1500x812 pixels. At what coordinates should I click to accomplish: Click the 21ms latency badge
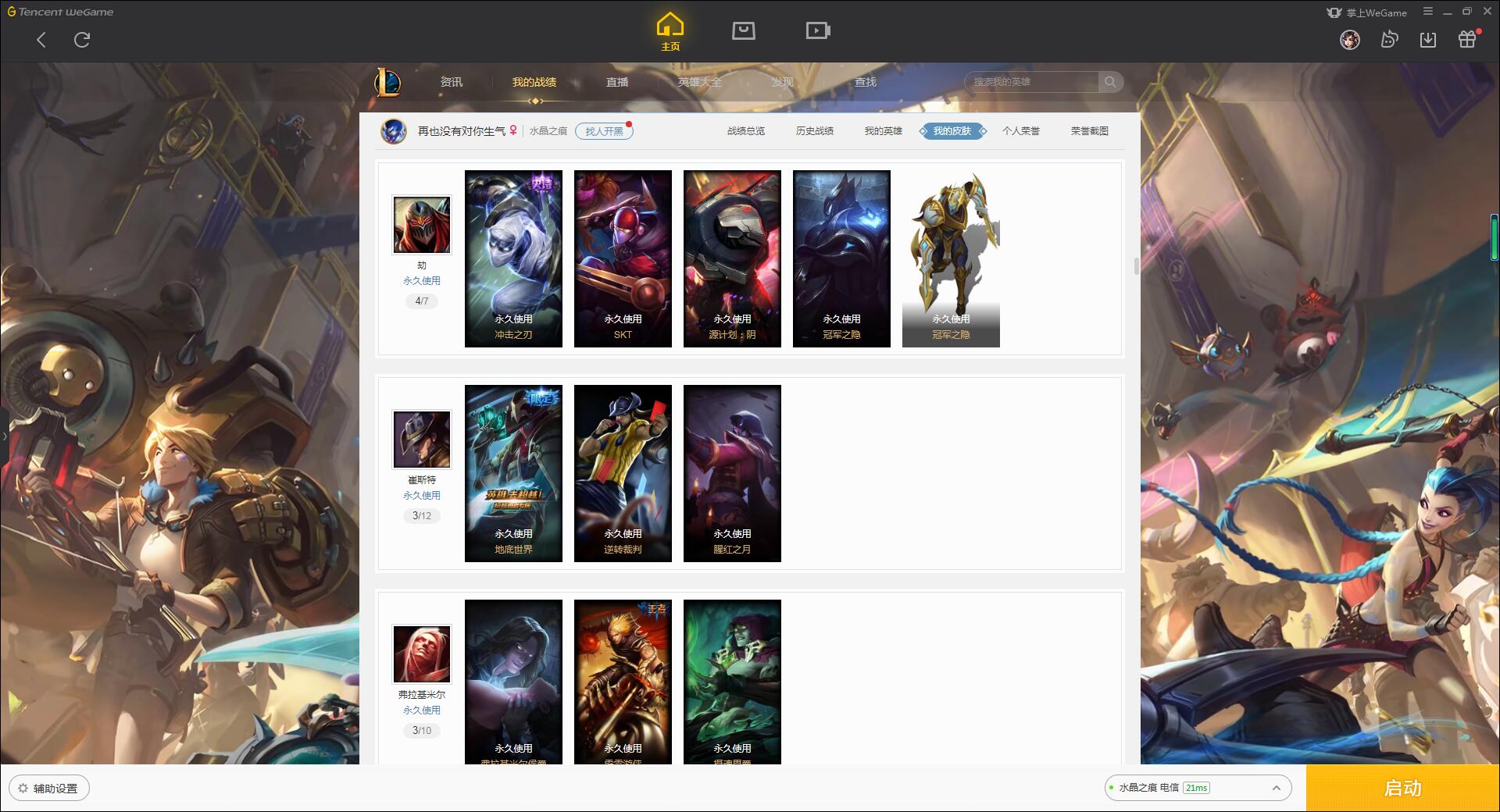(1196, 788)
